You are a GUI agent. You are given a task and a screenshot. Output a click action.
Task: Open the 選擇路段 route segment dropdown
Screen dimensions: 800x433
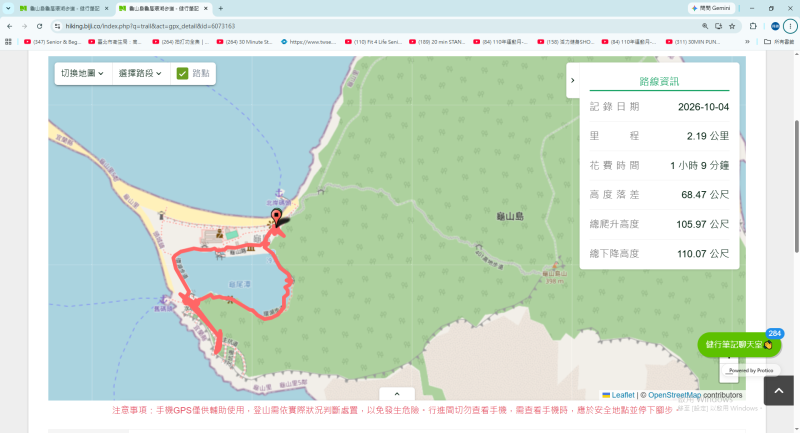(x=140, y=73)
